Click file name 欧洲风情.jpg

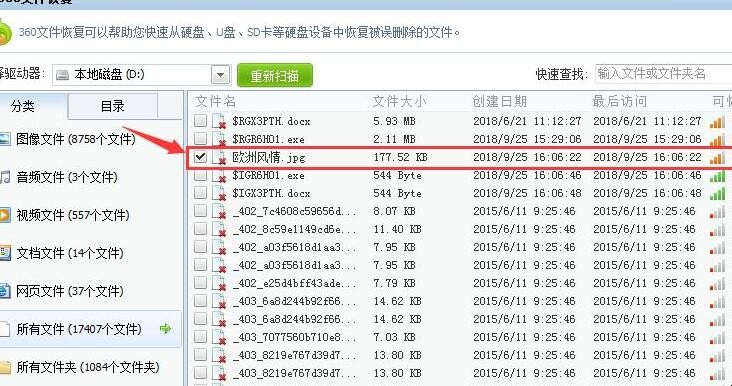[268, 157]
